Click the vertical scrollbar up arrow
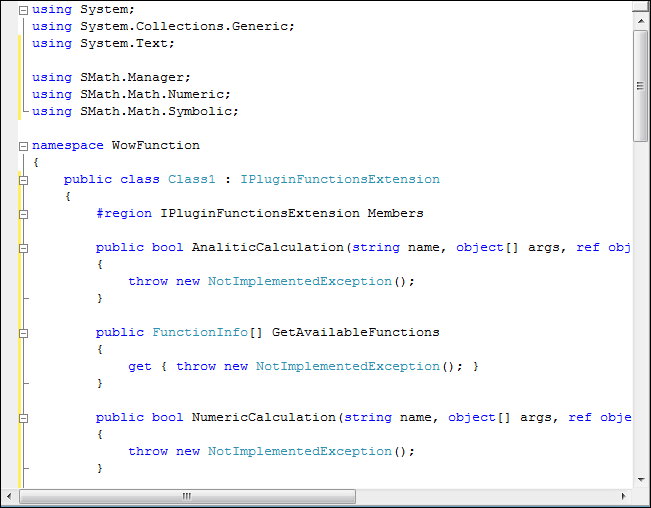This screenshot has height=508, width=651. point(641,10)
